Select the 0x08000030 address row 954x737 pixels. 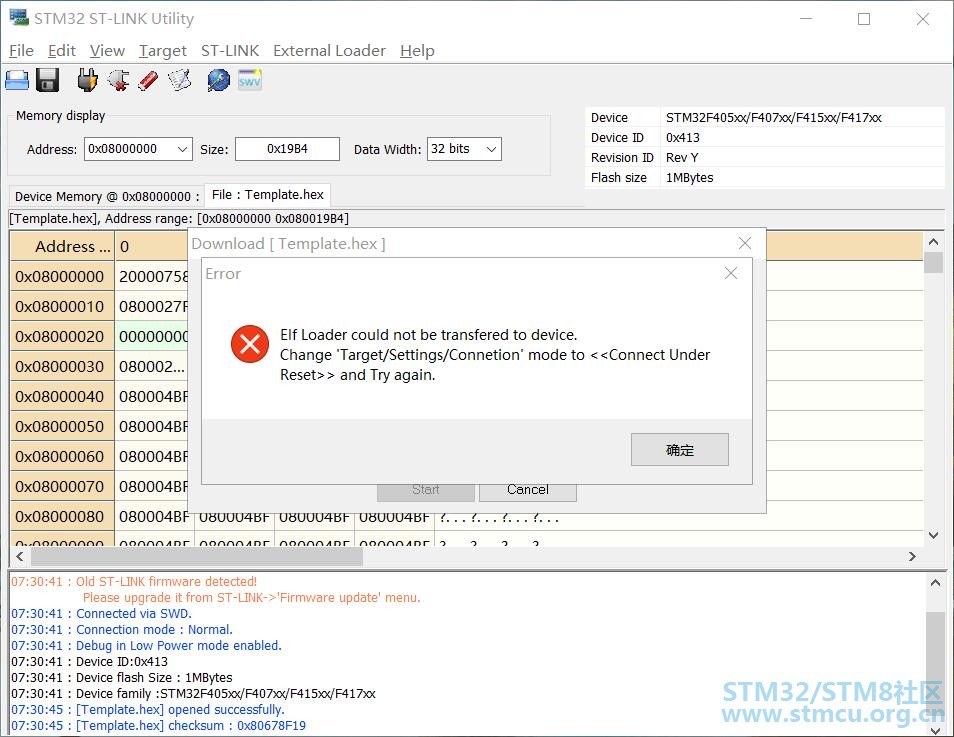pyautogui.click(x=62, y=366)
